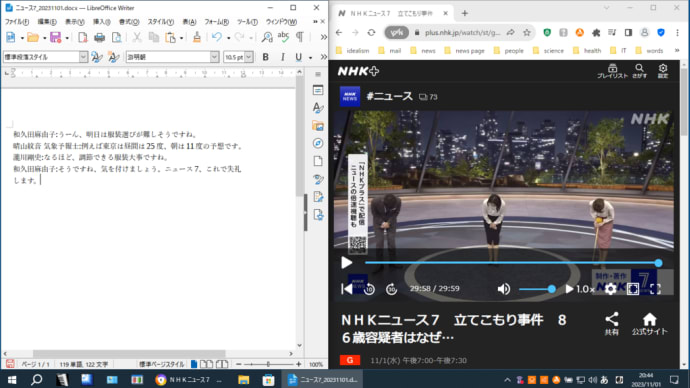This screenshot has width=690, height=388.
Task: Expand the Paste options dropdown arrow
Action: (x=181, y=38)
